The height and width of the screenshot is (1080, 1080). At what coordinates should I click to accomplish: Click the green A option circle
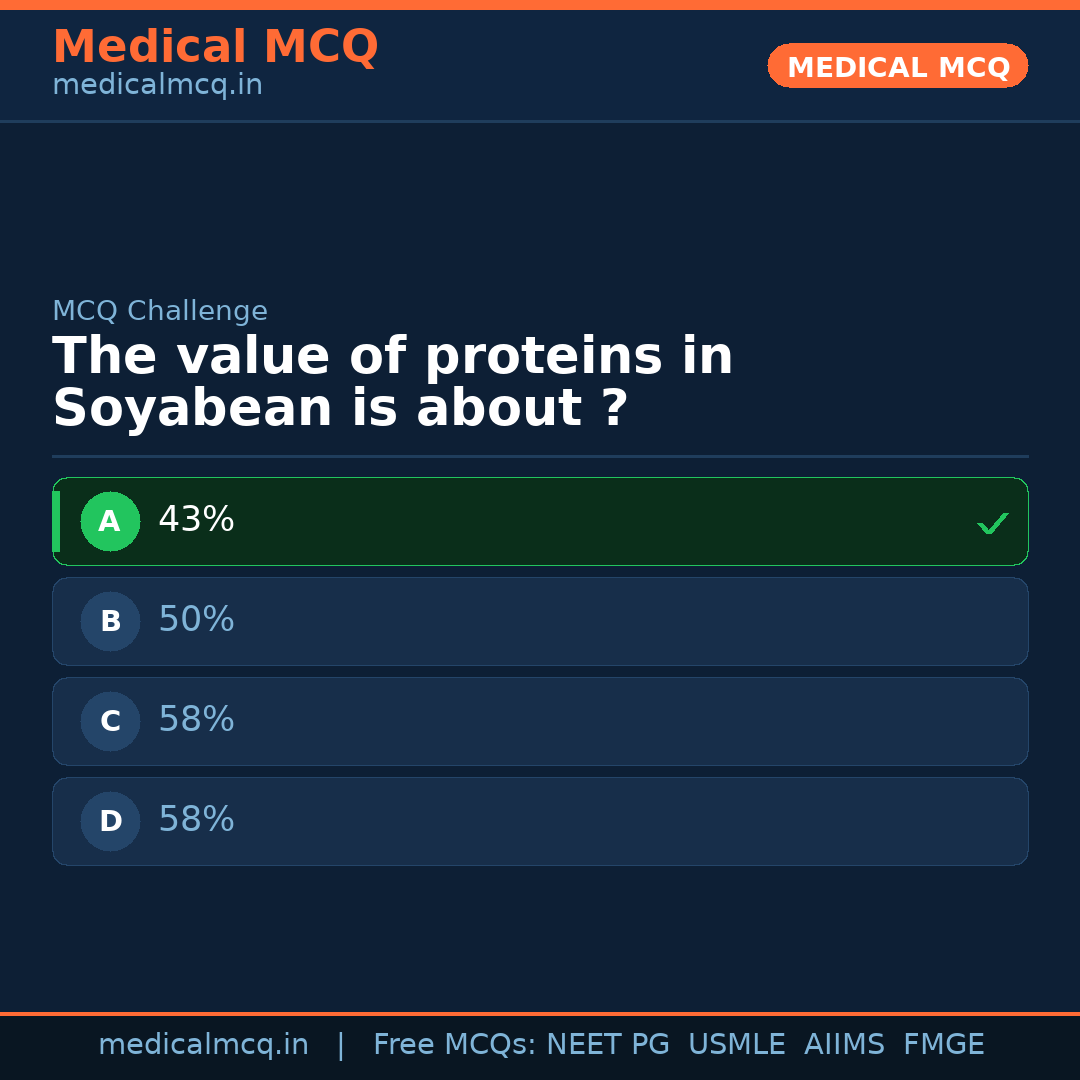110,521
